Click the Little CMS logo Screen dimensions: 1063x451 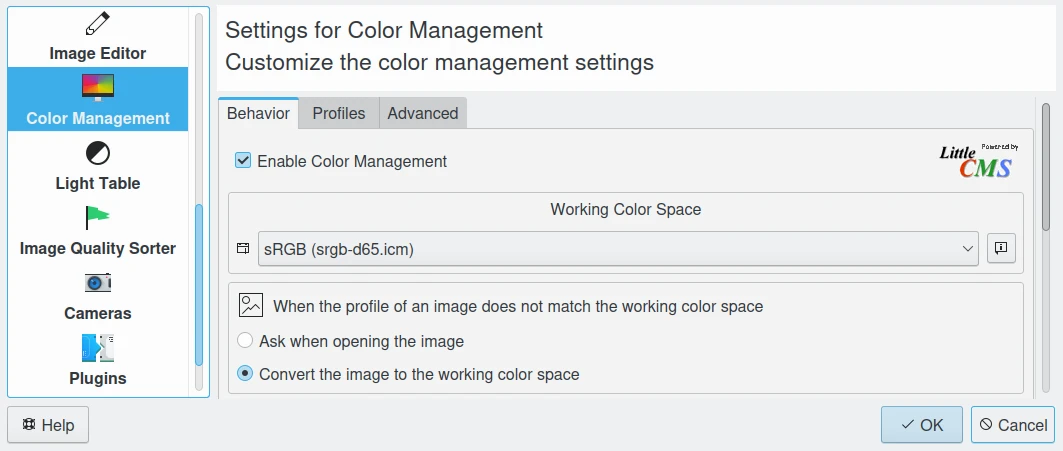coord(978,161)
